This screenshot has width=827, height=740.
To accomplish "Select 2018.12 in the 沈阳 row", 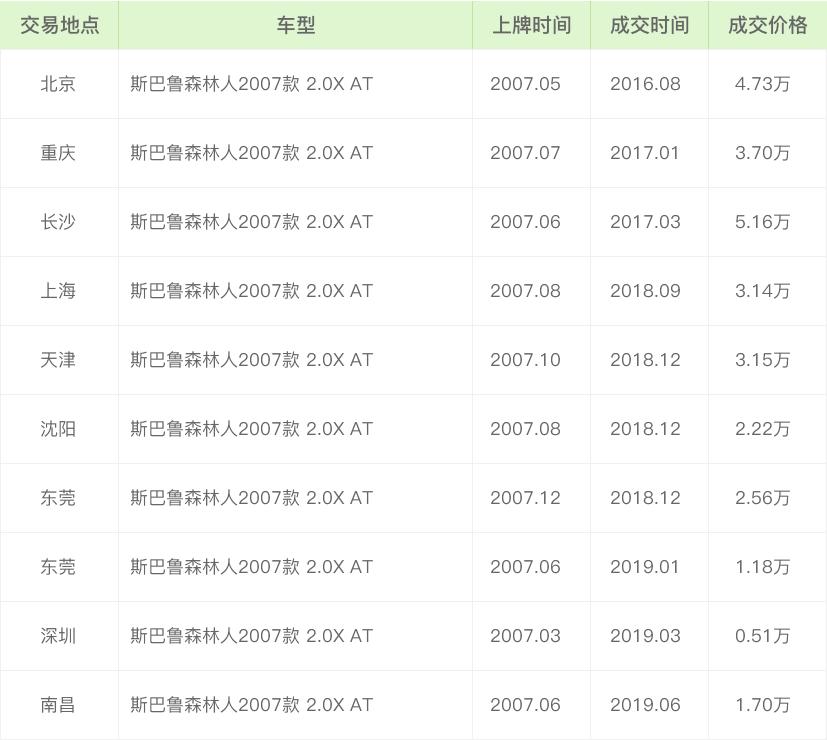I will (x=645, y=429).
